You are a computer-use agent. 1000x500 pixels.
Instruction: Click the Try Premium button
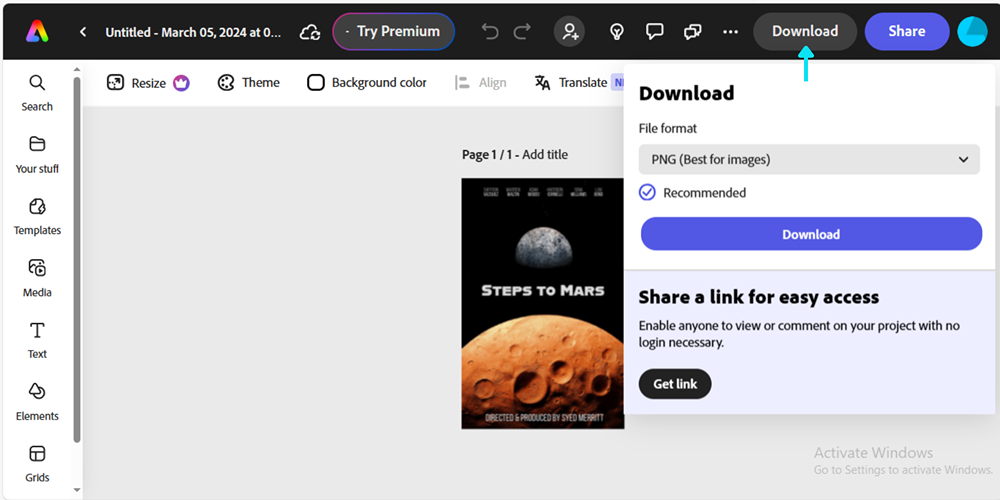click(393, 31)
